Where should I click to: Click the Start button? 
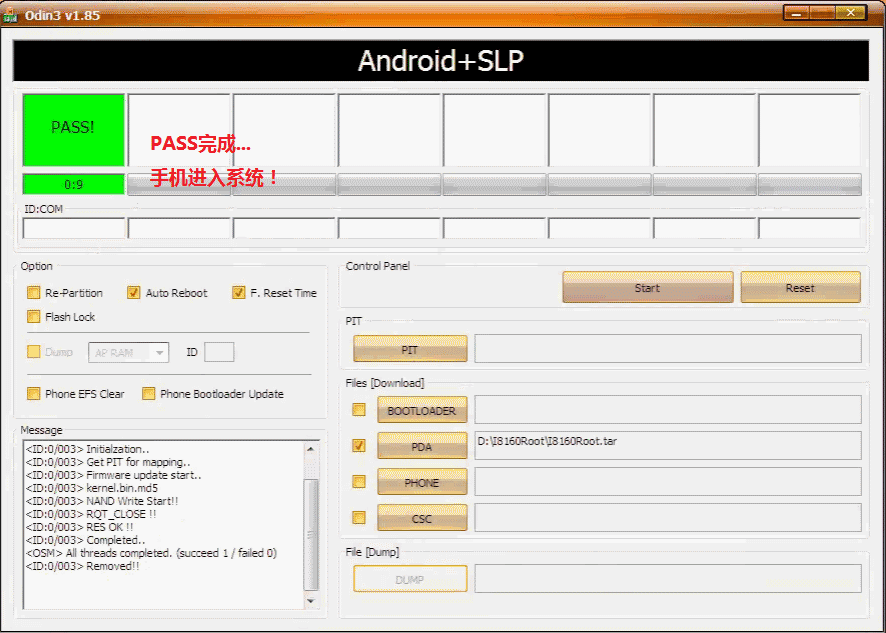click(x=648, y=288)
